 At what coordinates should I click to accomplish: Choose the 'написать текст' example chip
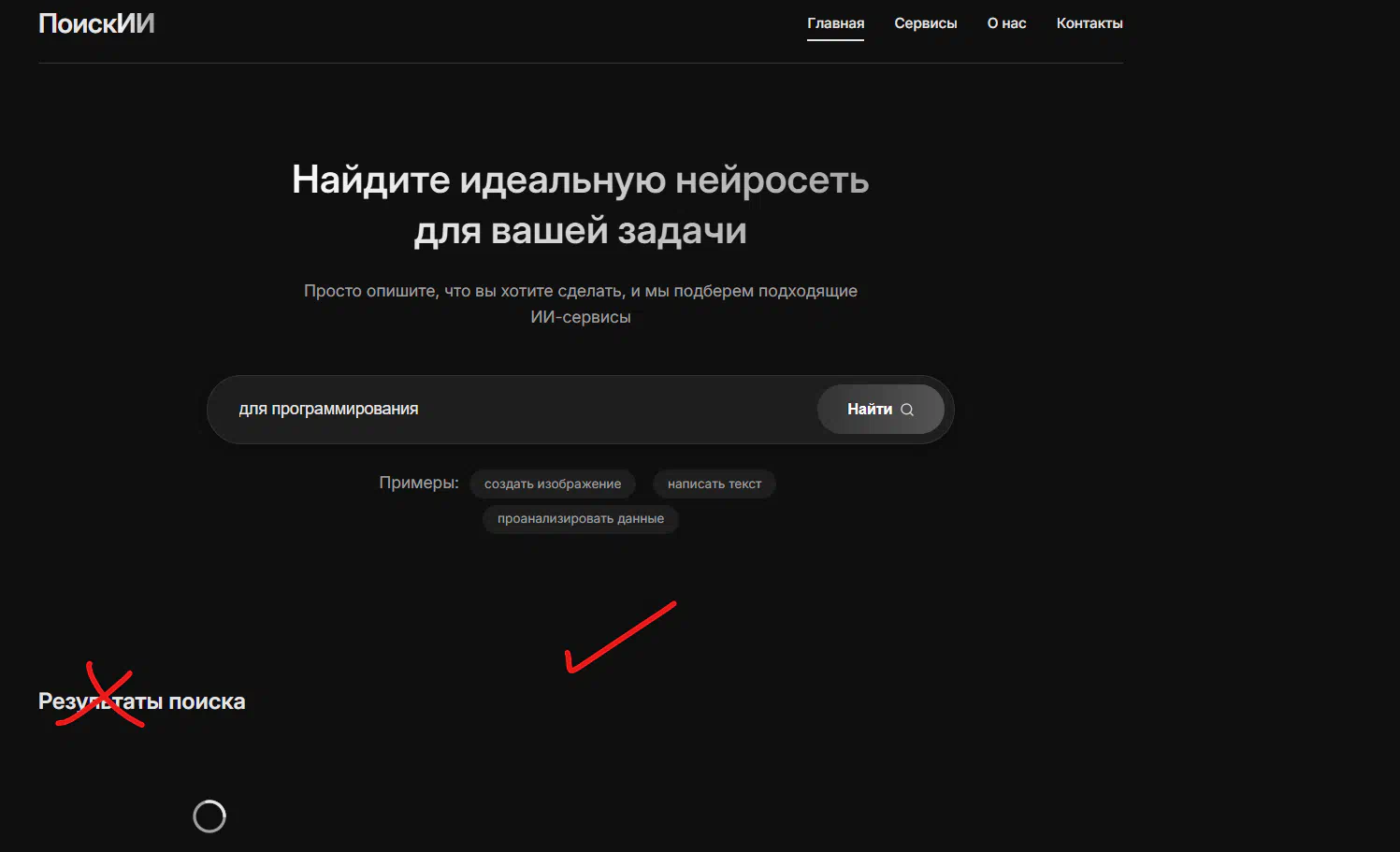tap(714, 484)
